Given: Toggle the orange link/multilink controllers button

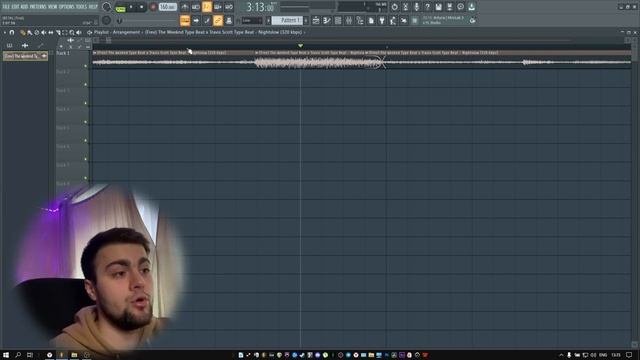Looking at the screenshot, I should click(218, 20).
